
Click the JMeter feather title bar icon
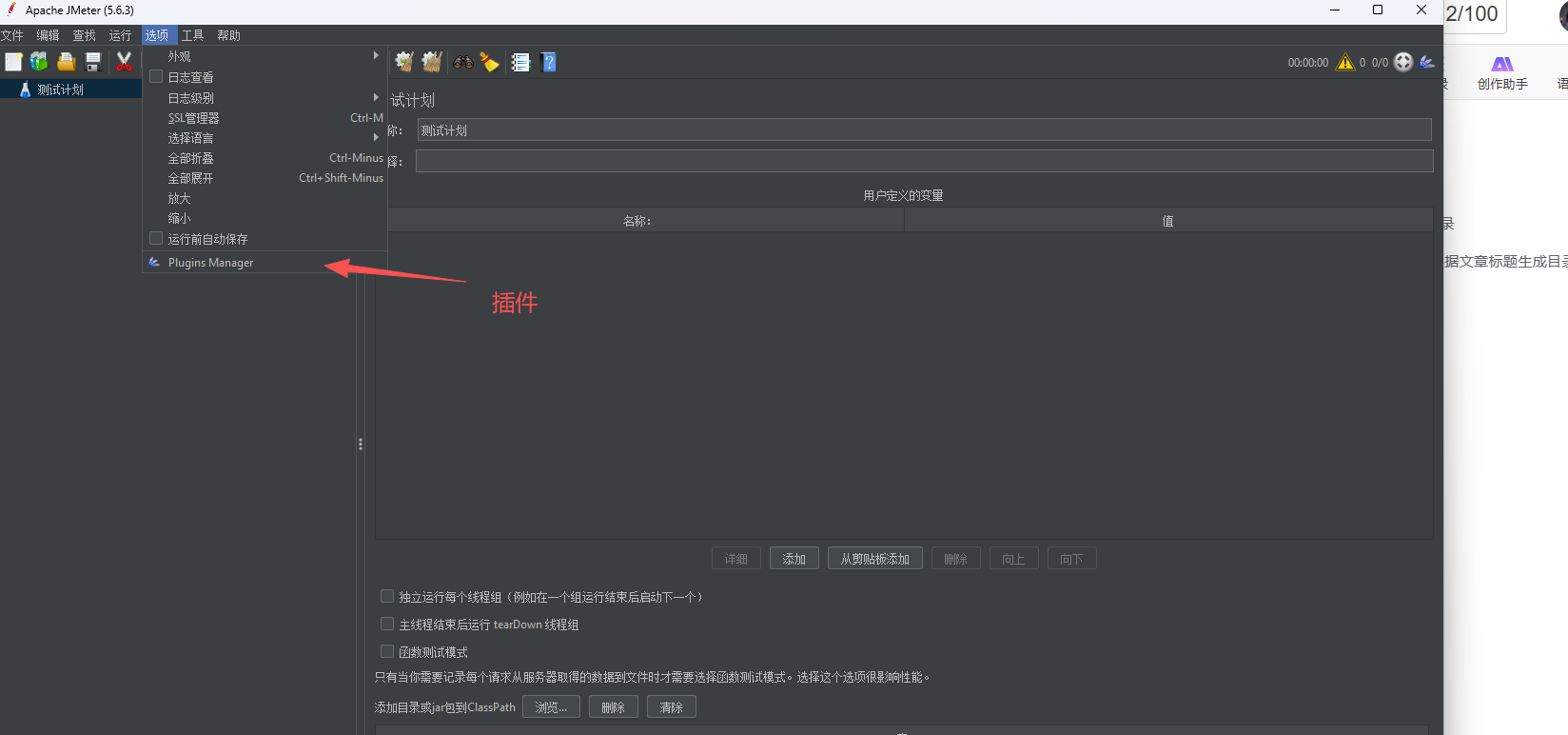coord(11,10)
